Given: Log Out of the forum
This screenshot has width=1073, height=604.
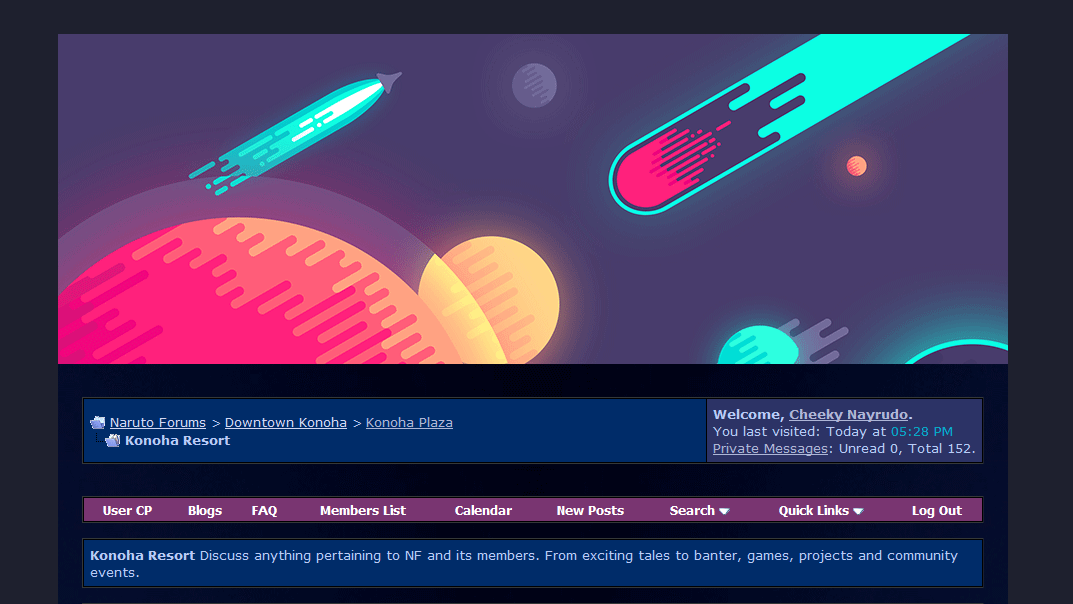Looking at the screenshot, I should [x=936, y=510].
